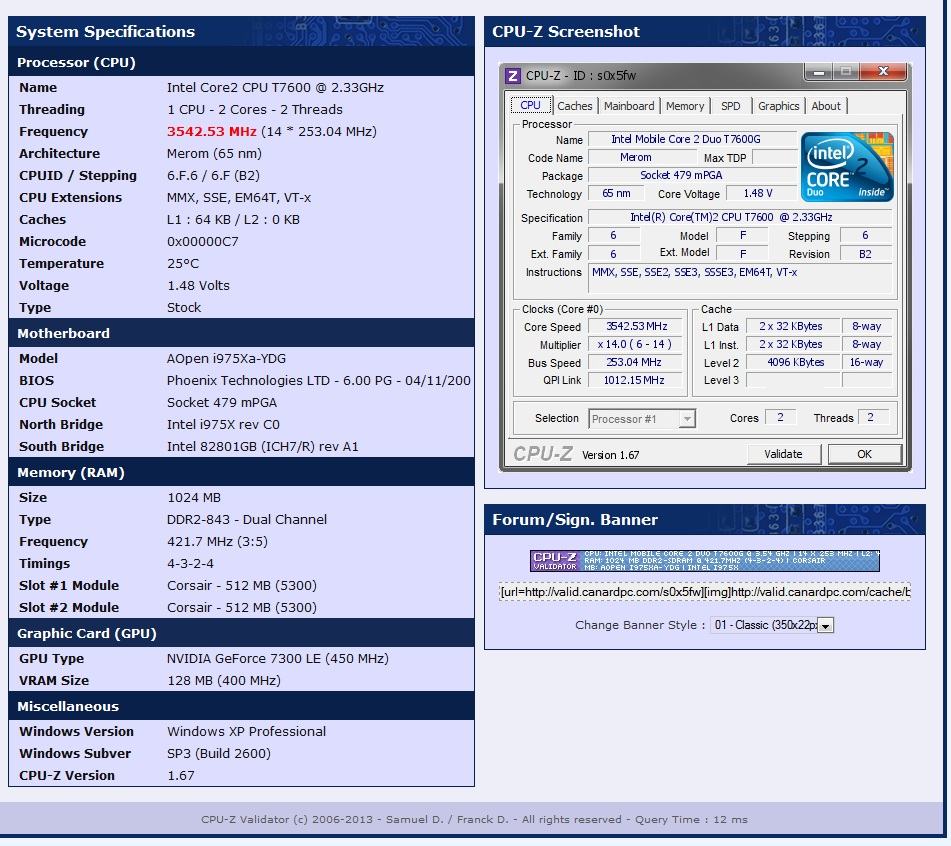Image resolution: width=951 pixels, height=846 pixels.
Task: Switch to the About tab
Action: click(x=825, y=106)
